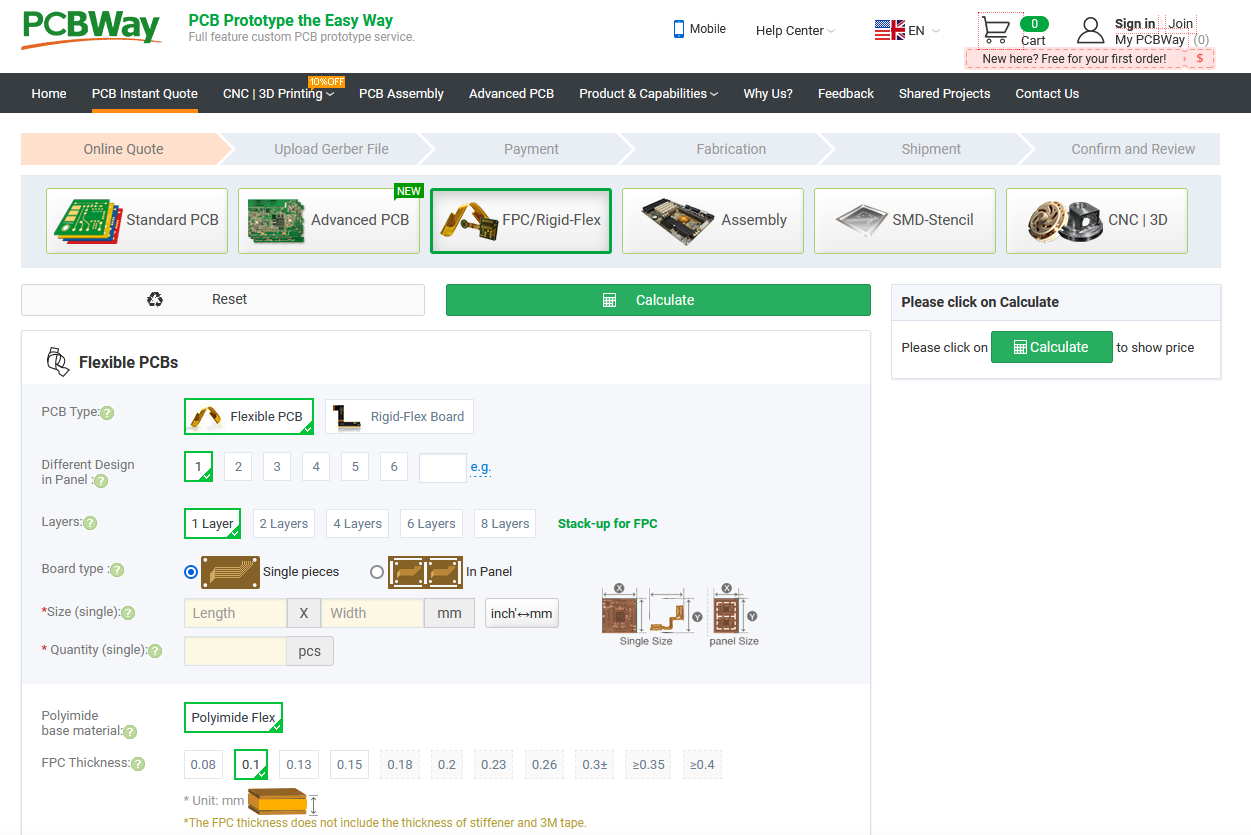
Task: Click the PCBWay logo
Action: click(91, 29)
